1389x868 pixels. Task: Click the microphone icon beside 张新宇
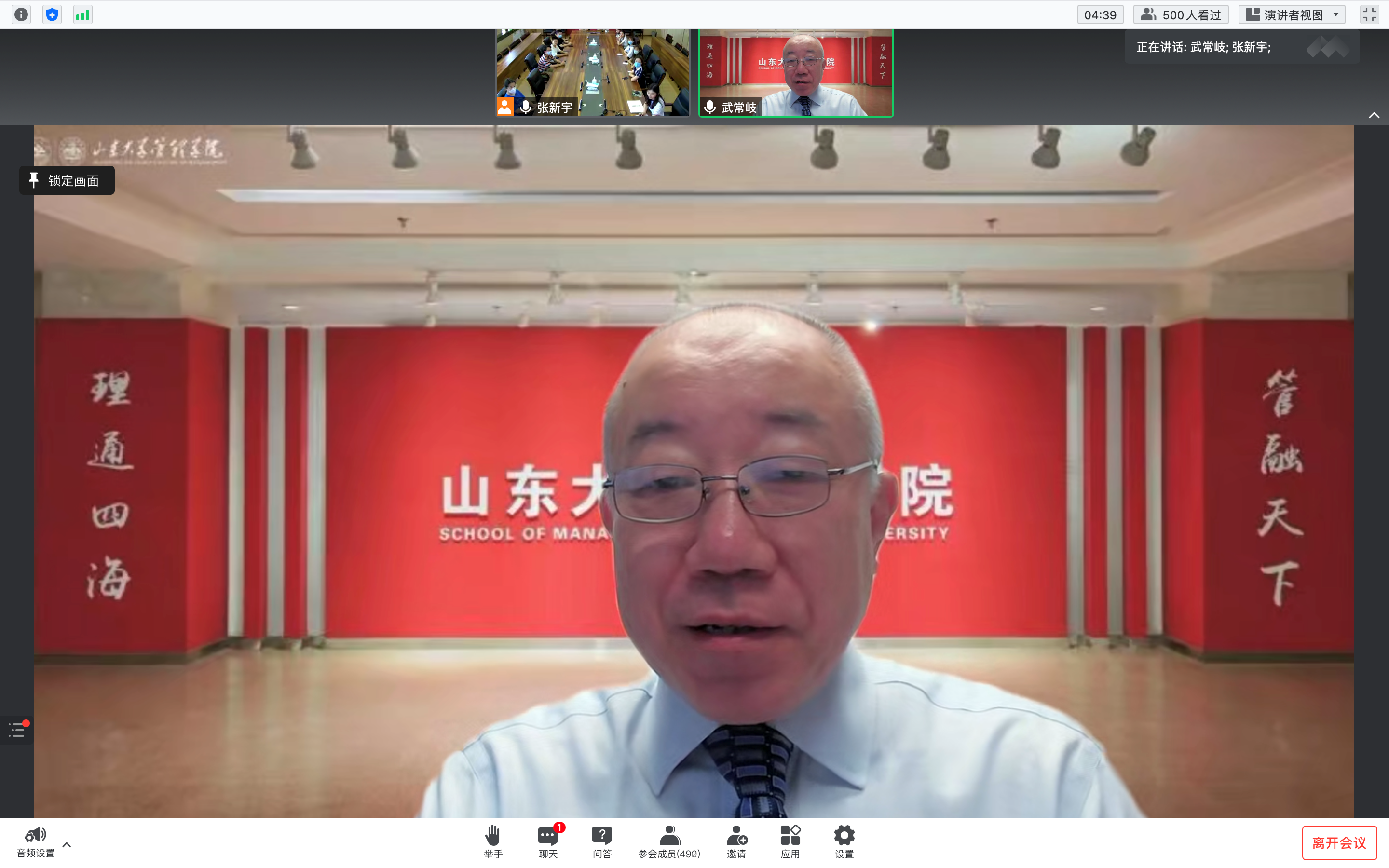click(x=525, y=108)
